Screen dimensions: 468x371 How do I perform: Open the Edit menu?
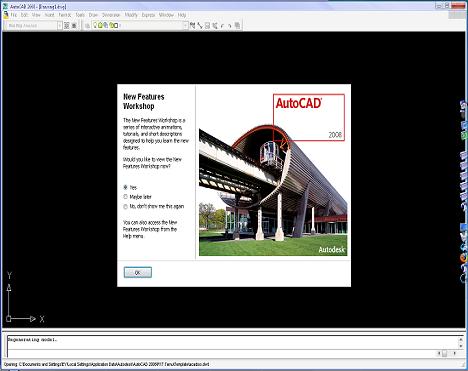click(24, 15)
